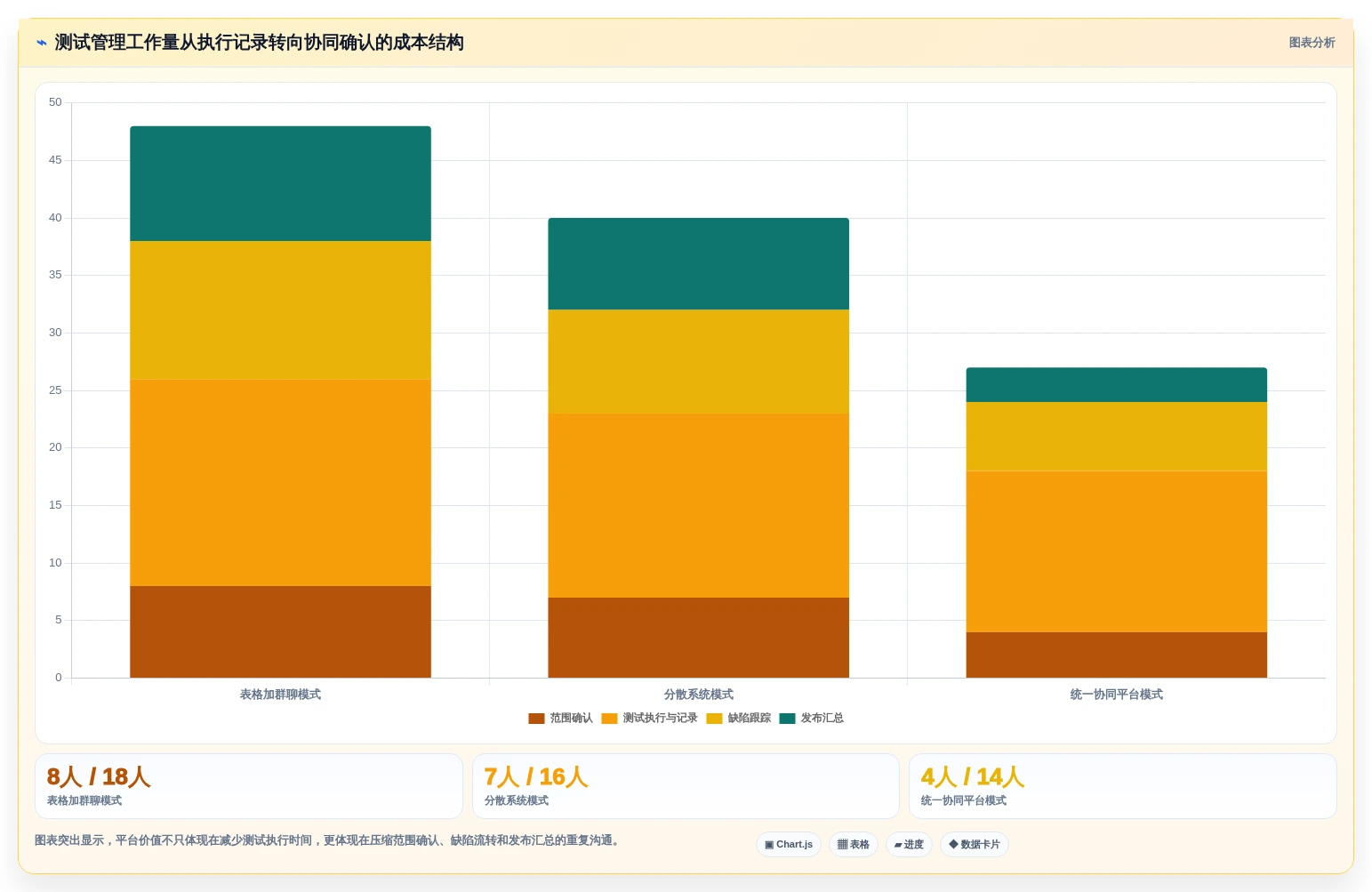Open the 4人 / 14人 stat card
Viewport: 1372px width, 892px height.
(x=1123, y=786)
